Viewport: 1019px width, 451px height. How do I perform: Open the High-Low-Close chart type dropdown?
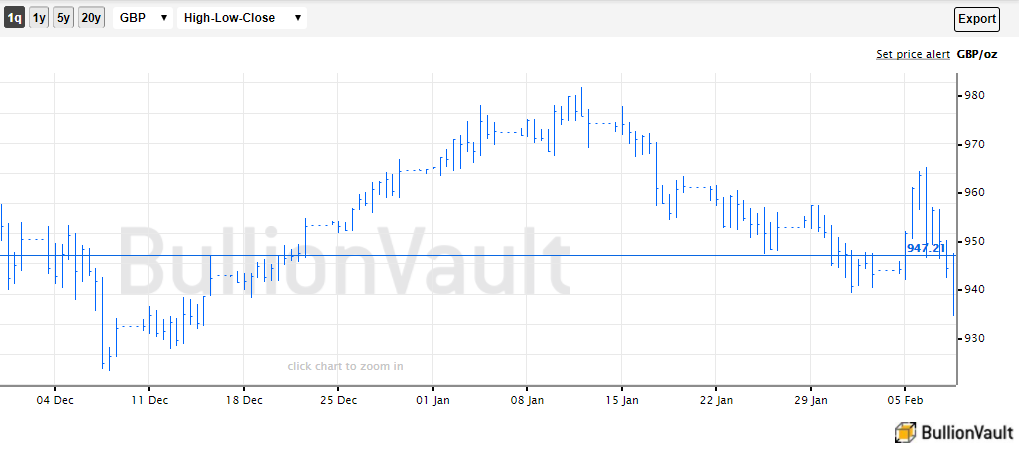[x=242, y=18]
